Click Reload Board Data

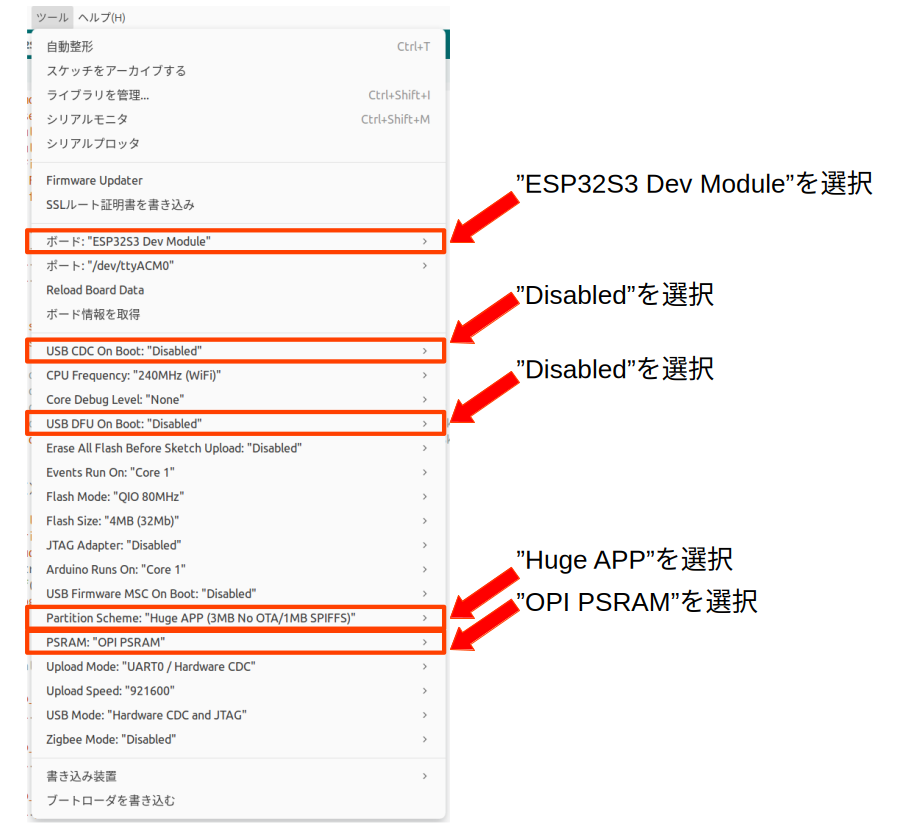coord(95,290)
